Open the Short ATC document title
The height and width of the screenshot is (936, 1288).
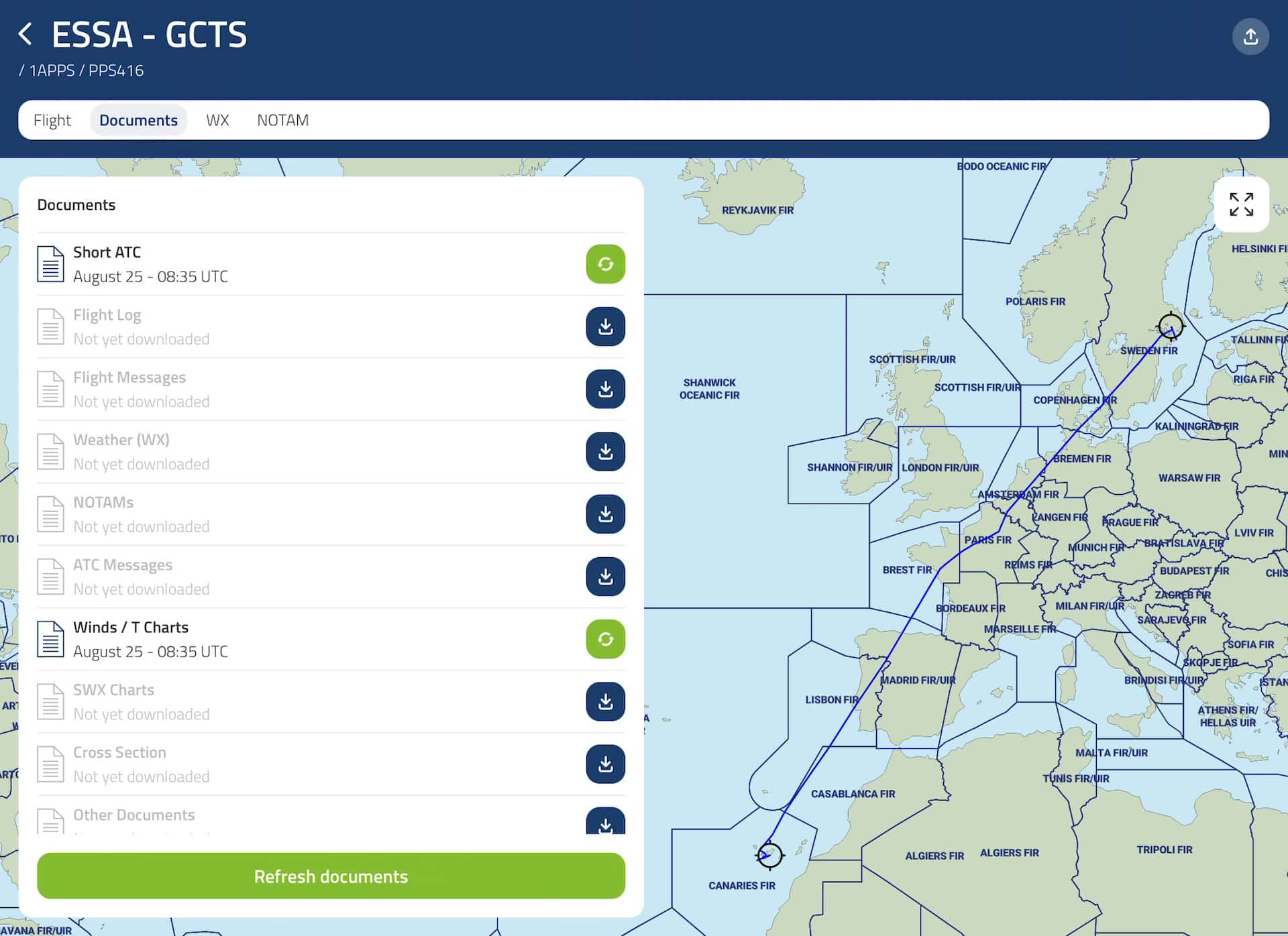point(107,252)
